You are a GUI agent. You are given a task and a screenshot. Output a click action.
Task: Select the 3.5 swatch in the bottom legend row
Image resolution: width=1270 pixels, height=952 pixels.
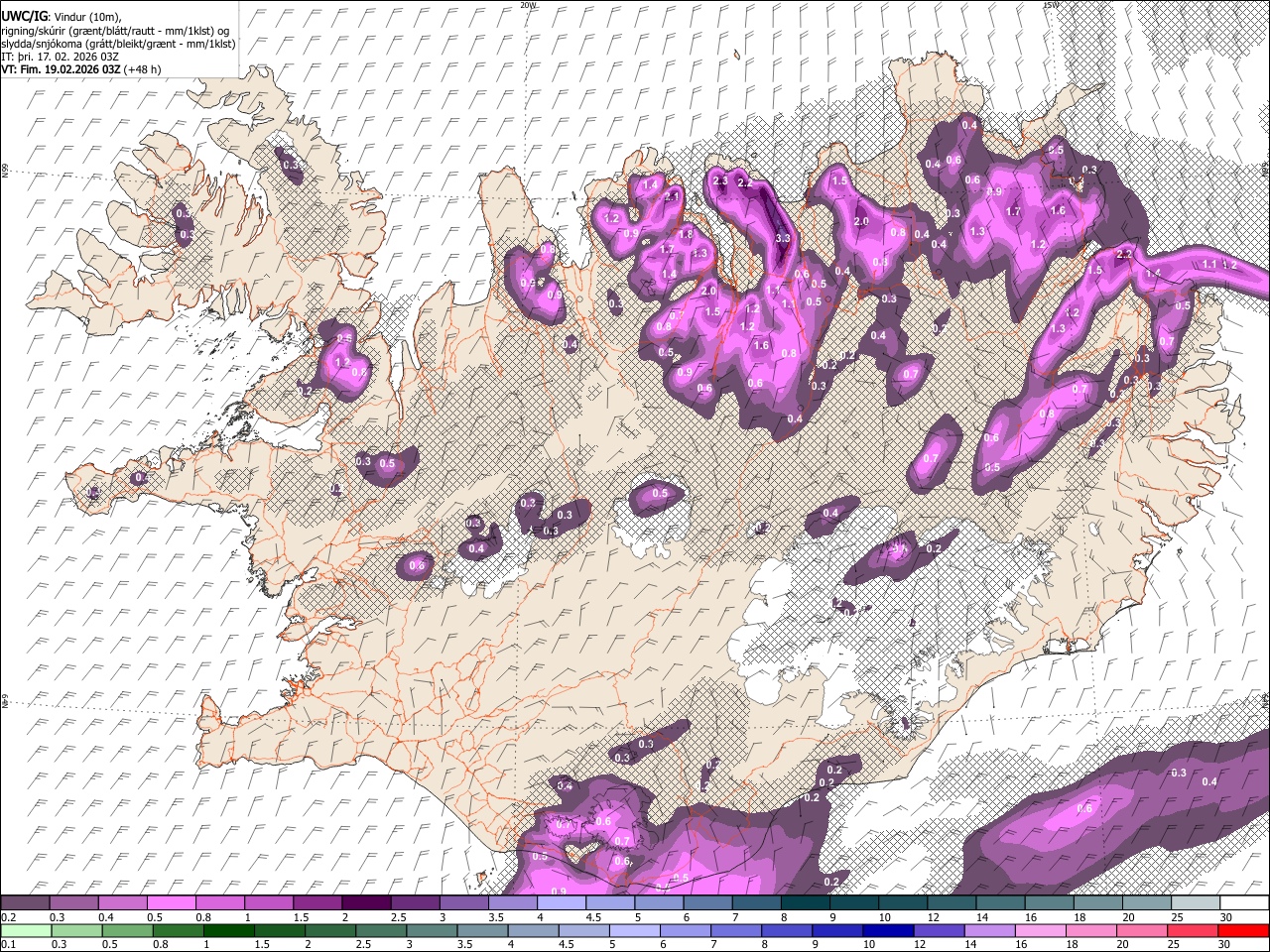pos(482,930)
